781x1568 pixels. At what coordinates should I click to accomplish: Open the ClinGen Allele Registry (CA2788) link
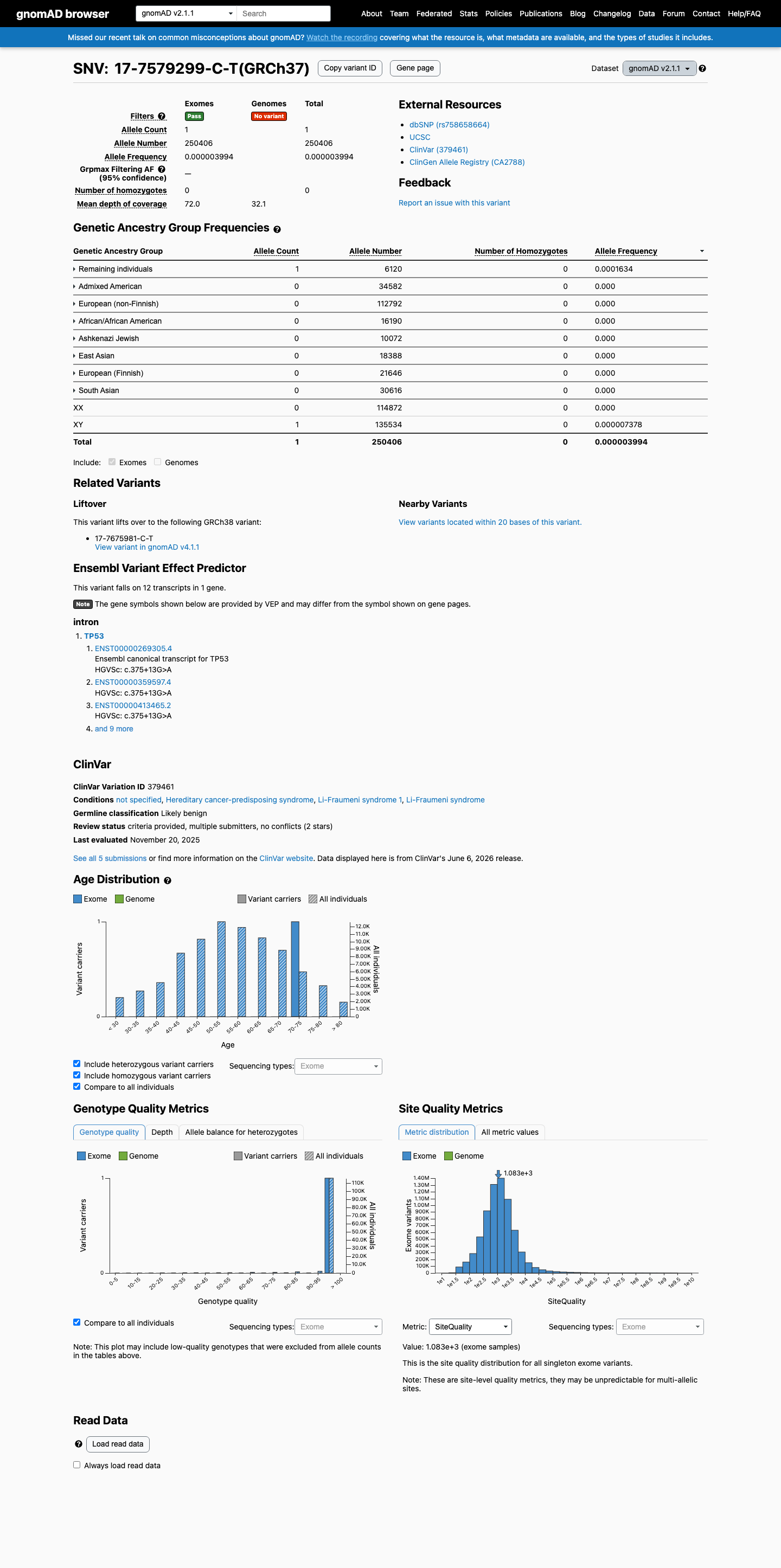pyautogui.click(x=467, y=162)
